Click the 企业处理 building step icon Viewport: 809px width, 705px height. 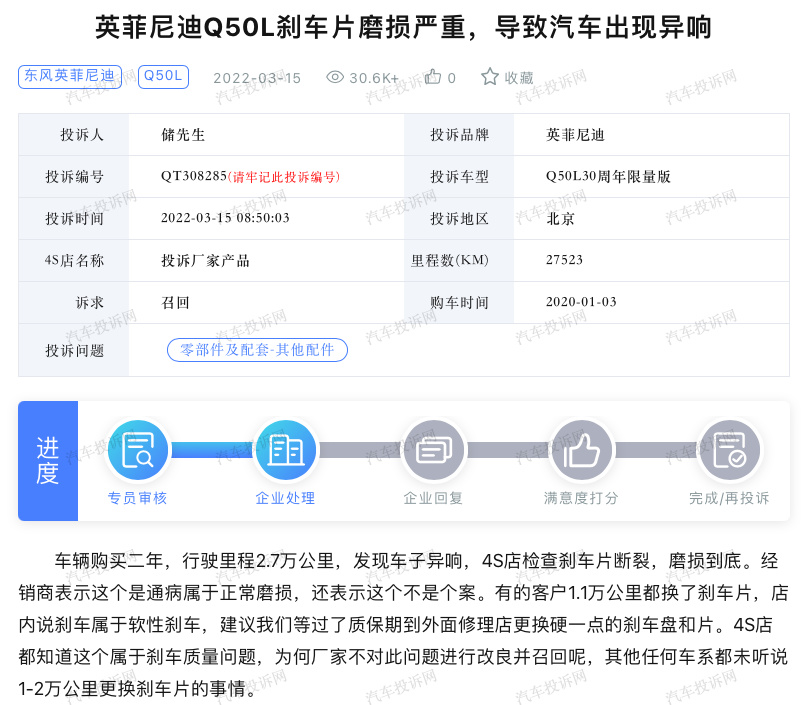[285, 450]
